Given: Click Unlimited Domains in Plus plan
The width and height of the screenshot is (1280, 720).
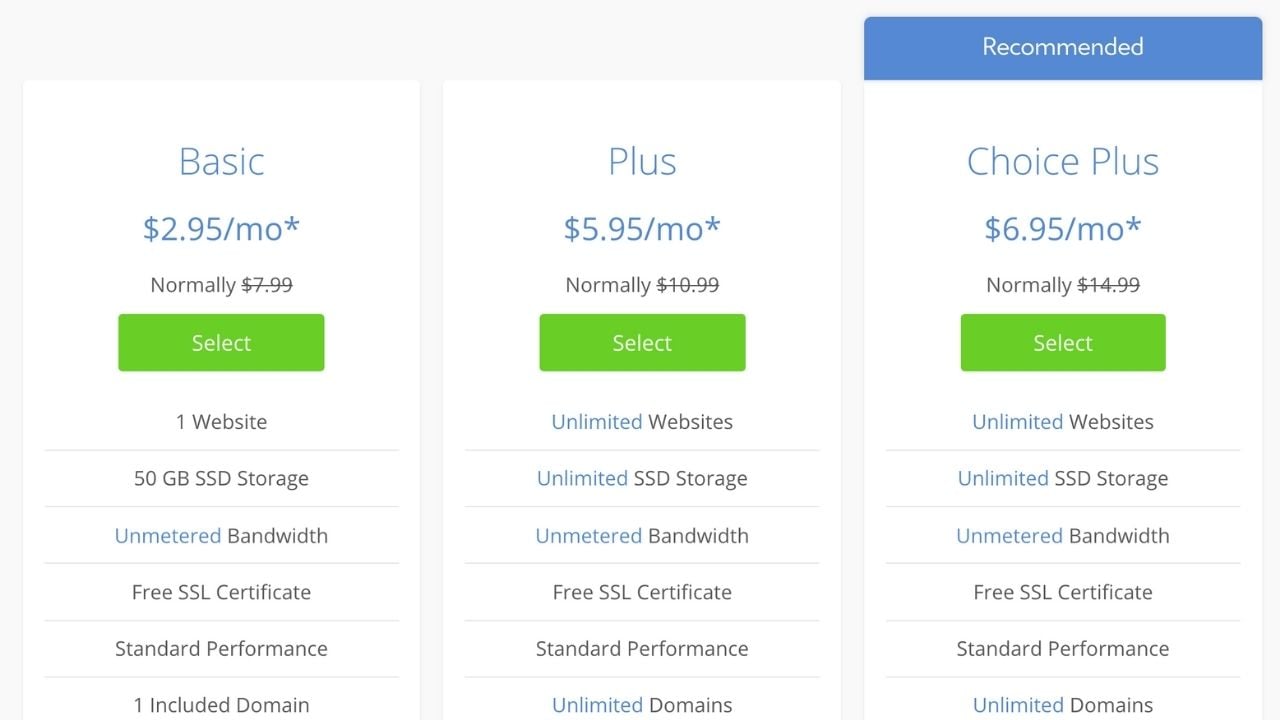Looking at the screenshot, I should [x=642, y=705].
